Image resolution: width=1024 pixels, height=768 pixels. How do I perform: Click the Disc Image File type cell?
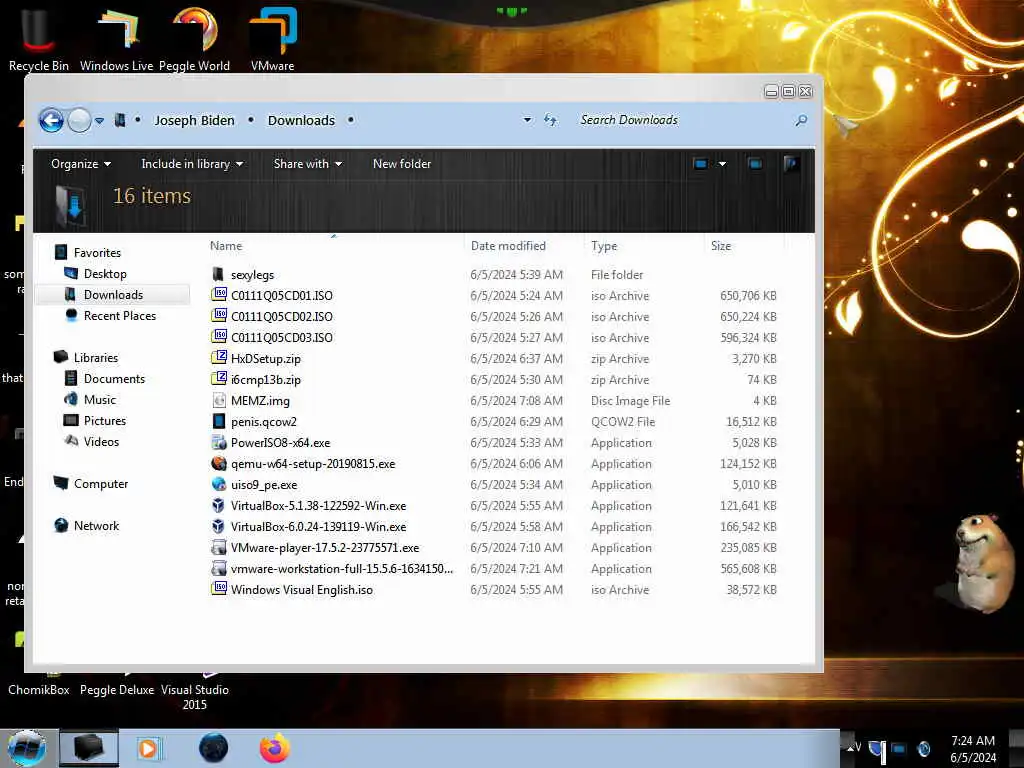tap(630, 401)
